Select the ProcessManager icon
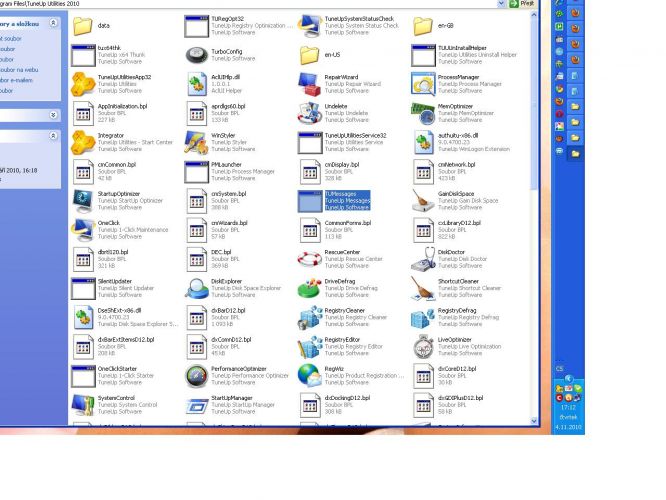Viewport: 666px width, 500px height. 423,84
